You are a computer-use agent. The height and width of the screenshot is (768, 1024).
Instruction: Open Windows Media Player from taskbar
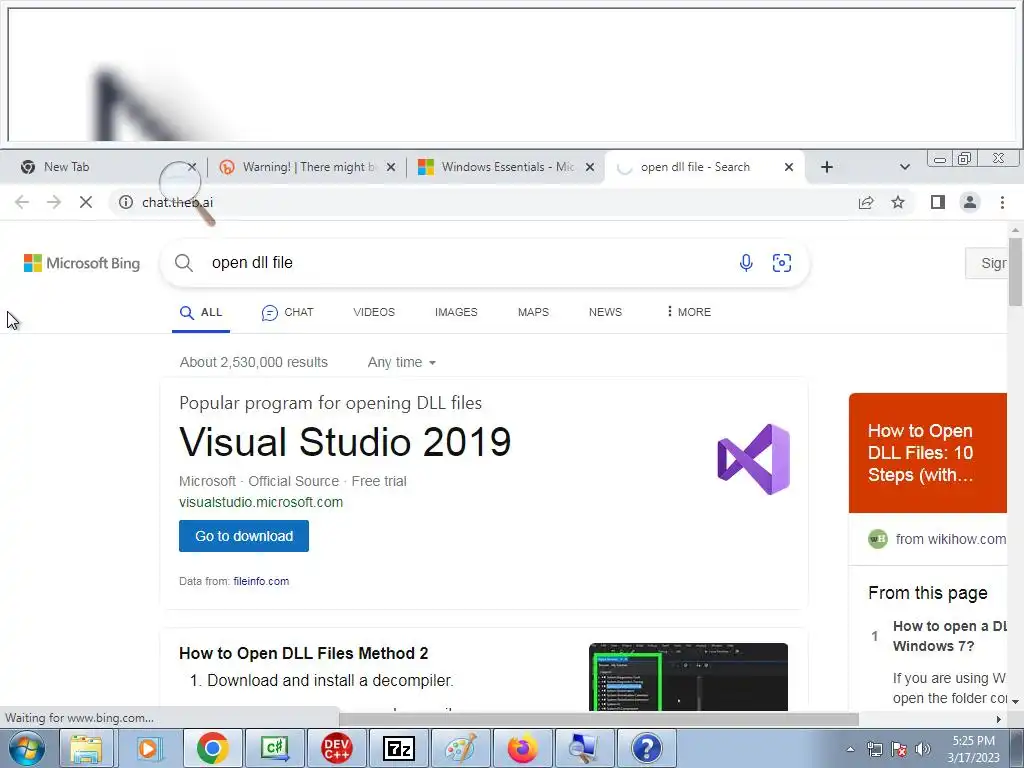149,748
